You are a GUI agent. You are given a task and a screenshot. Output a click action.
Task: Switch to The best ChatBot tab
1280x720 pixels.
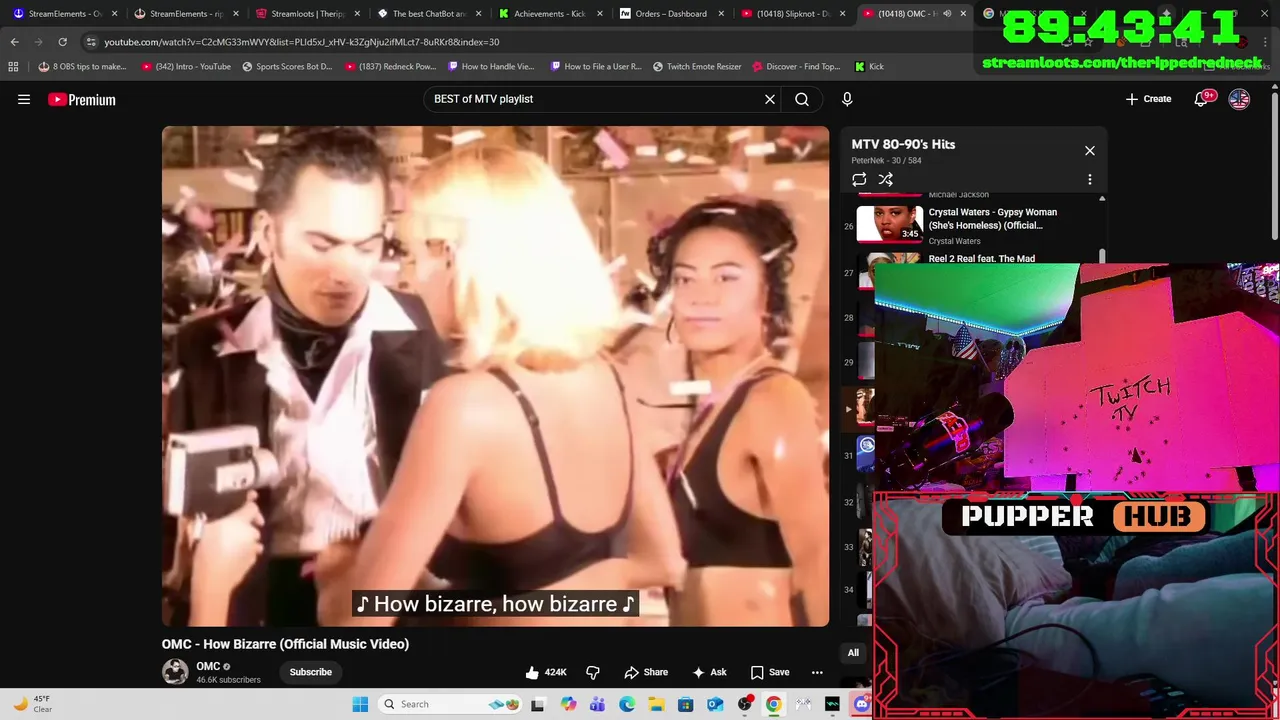point(428,14)
